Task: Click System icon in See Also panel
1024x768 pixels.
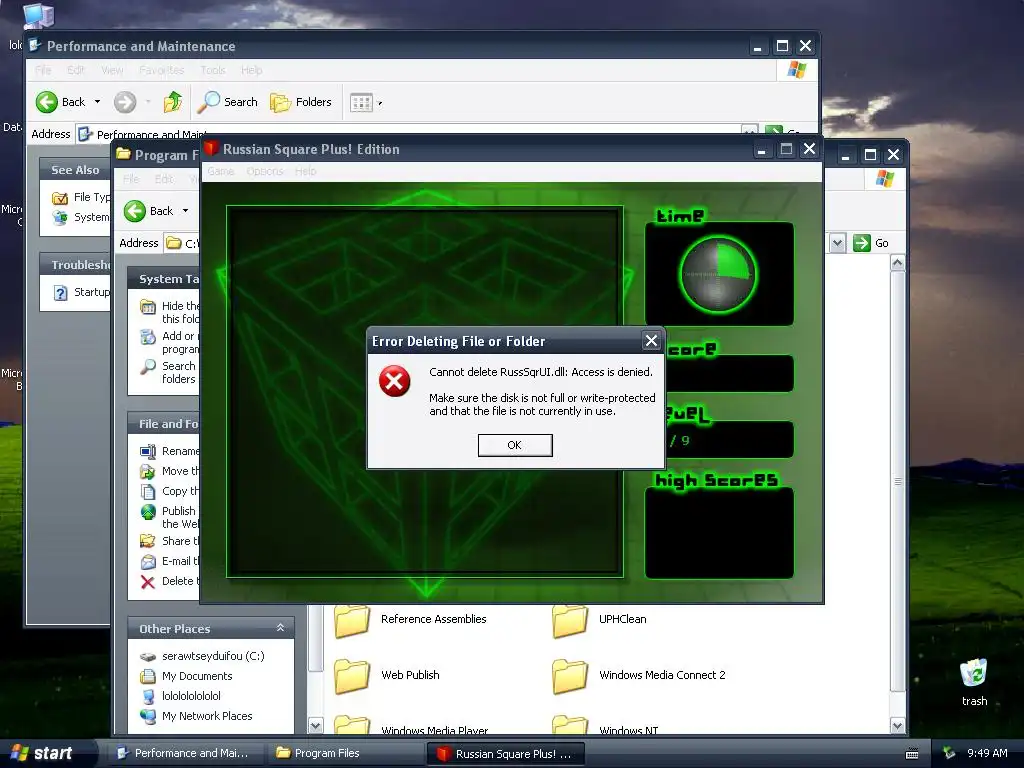Action: coord(60,217)
